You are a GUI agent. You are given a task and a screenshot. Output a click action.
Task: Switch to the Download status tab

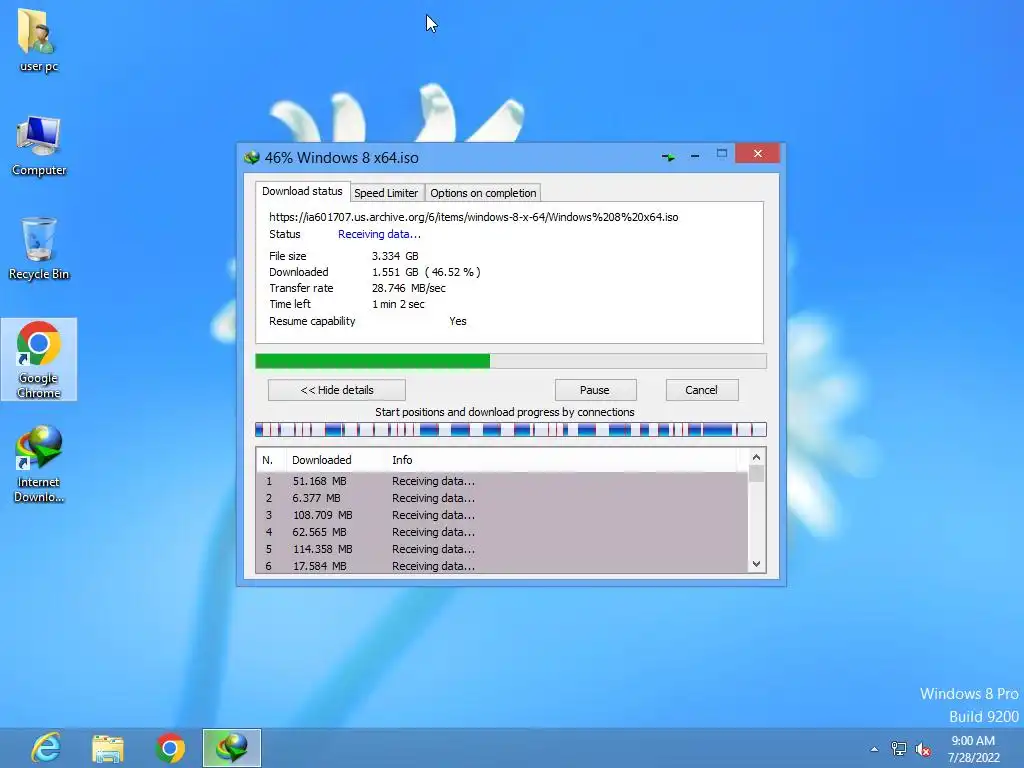point(302,191)
